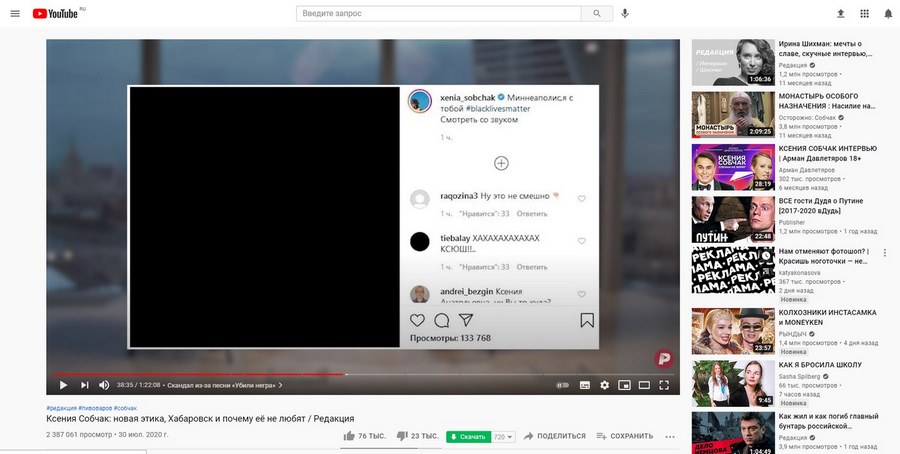900x454 pixels.
Task: Open the hamburger guide menu
Action: 15,13
